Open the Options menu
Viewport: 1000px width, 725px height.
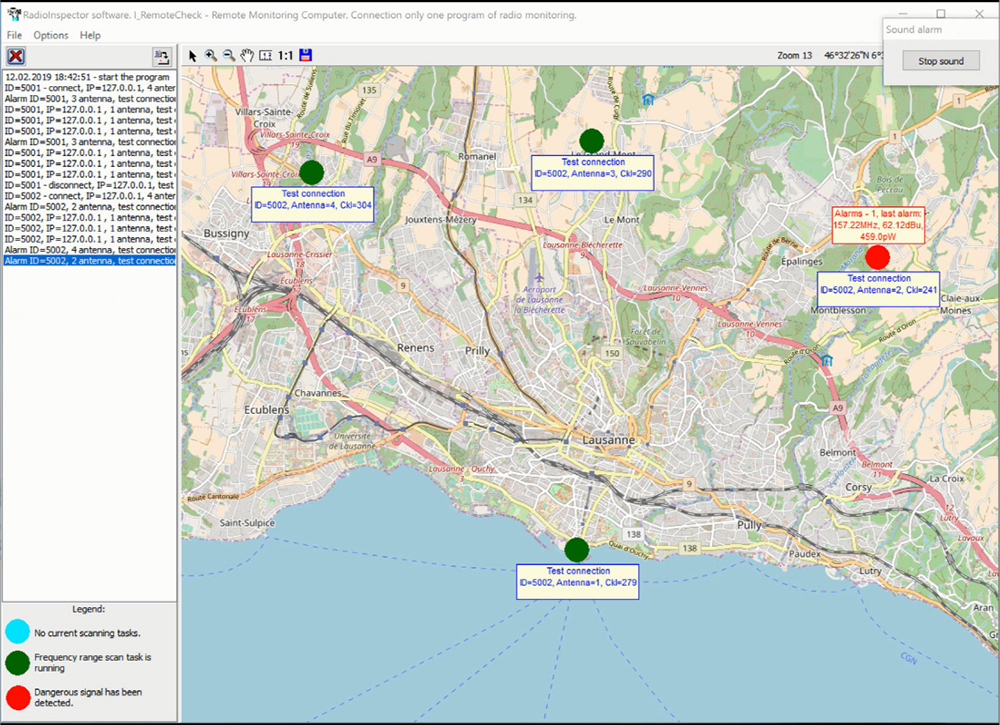tap(51, 35)
